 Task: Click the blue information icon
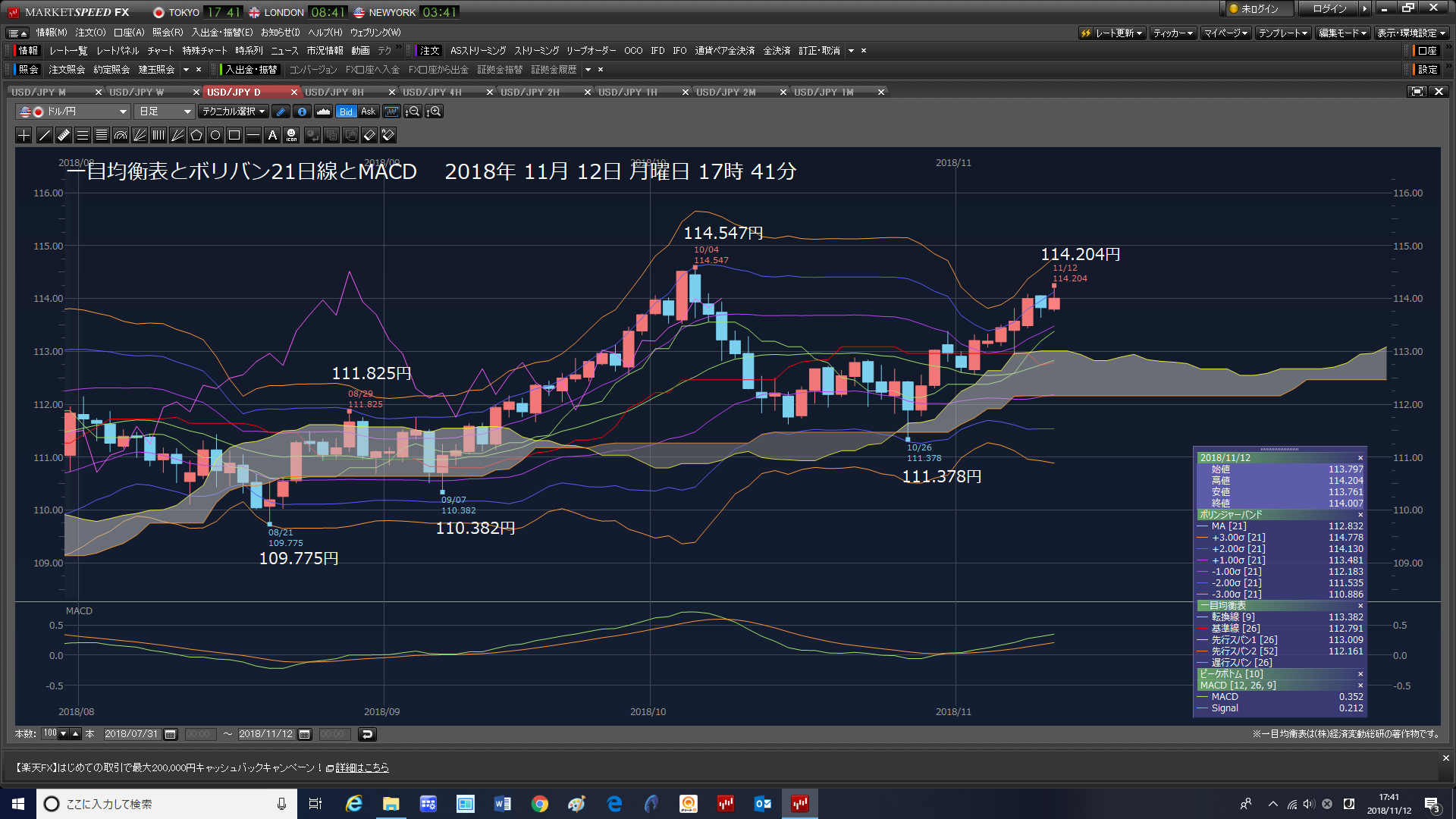(x=302, y=111)
